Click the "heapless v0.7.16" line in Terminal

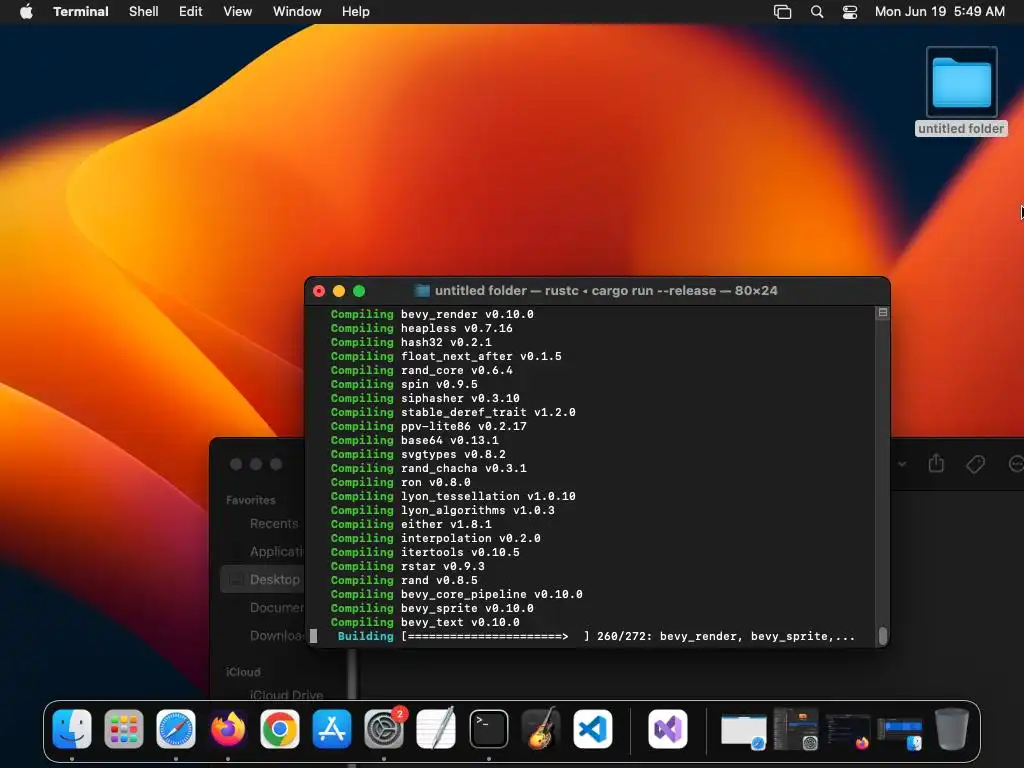click(x=456, y=328)
